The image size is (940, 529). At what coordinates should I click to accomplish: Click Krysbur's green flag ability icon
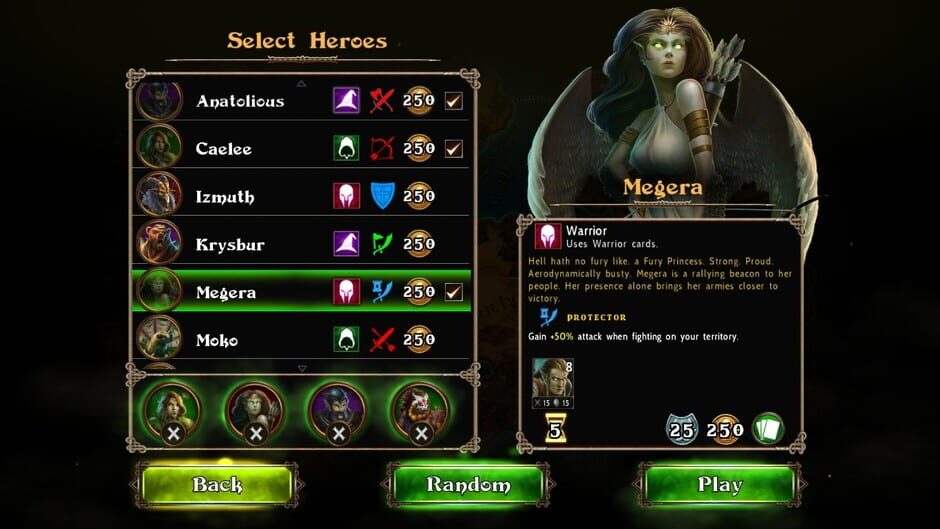coord(382,244)
